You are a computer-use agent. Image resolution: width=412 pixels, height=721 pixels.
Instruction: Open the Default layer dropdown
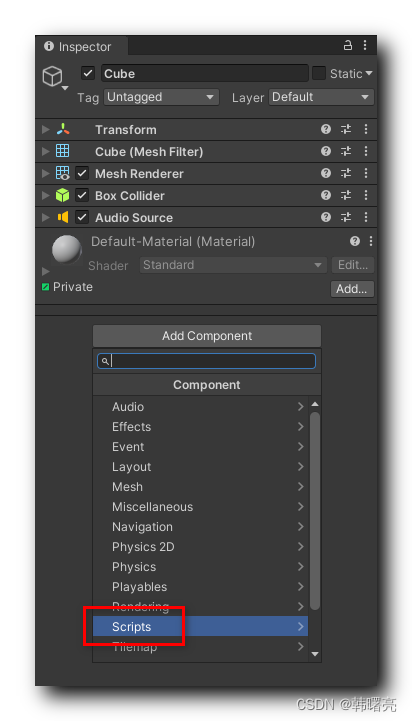pyautogui.click(x=321, y=97)
